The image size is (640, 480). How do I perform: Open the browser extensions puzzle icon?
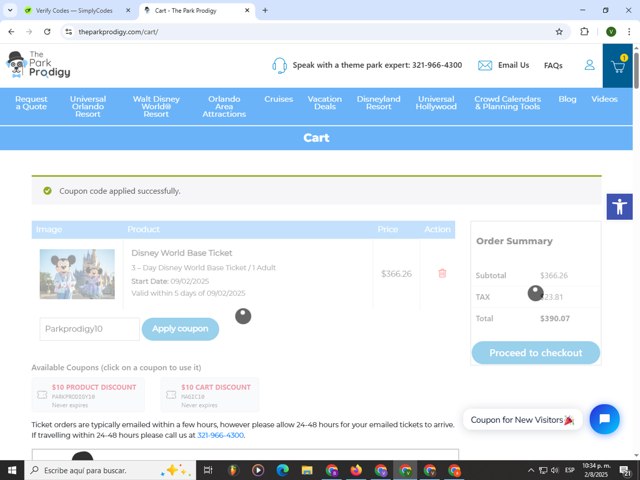(x=584, y=32)
